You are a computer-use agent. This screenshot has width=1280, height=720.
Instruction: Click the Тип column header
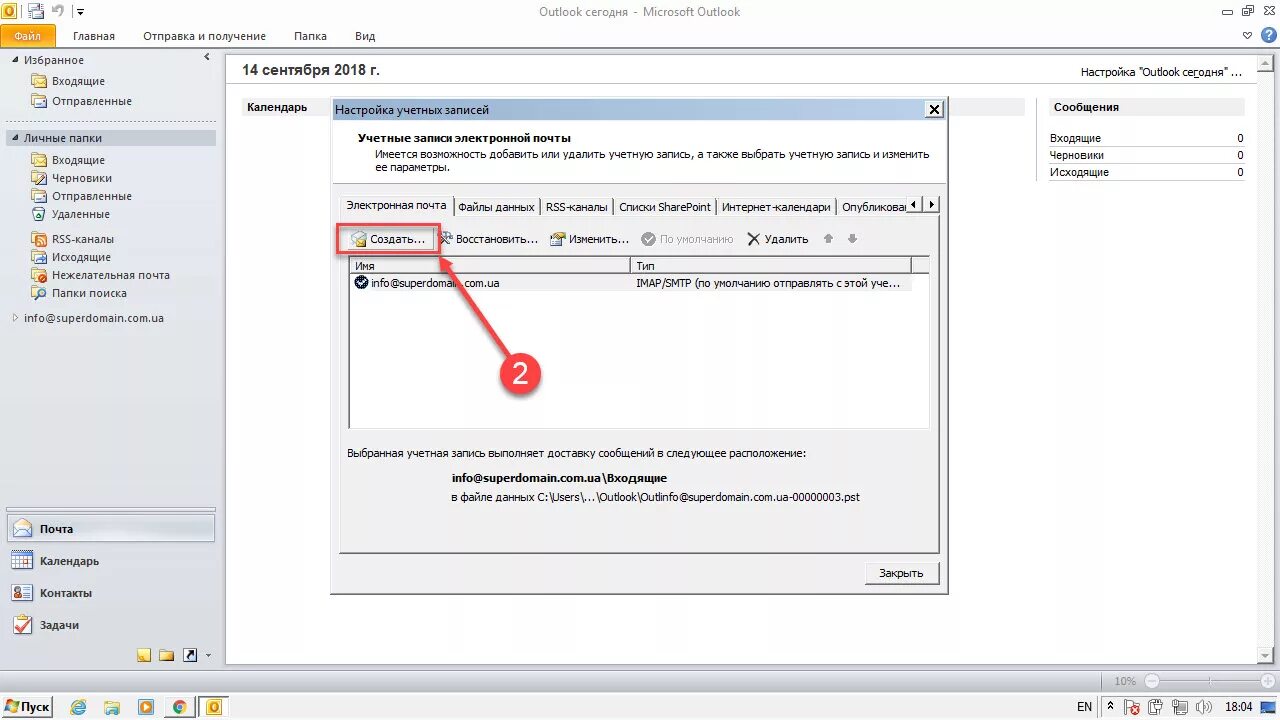(771, 265)
